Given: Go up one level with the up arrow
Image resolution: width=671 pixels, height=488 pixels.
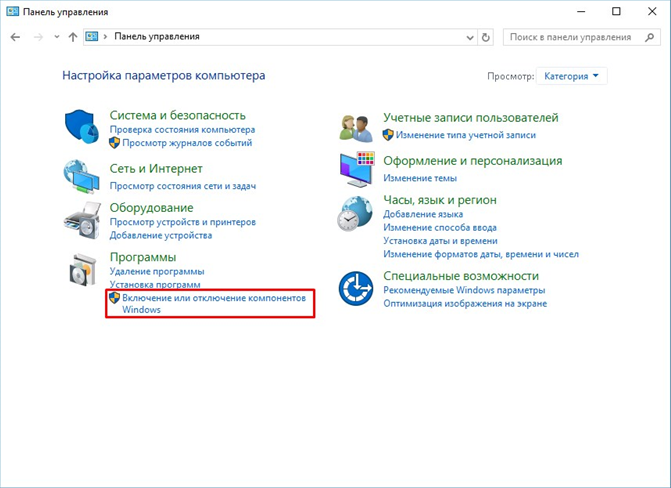Looking at the screenshot, I should pos(73,37).
